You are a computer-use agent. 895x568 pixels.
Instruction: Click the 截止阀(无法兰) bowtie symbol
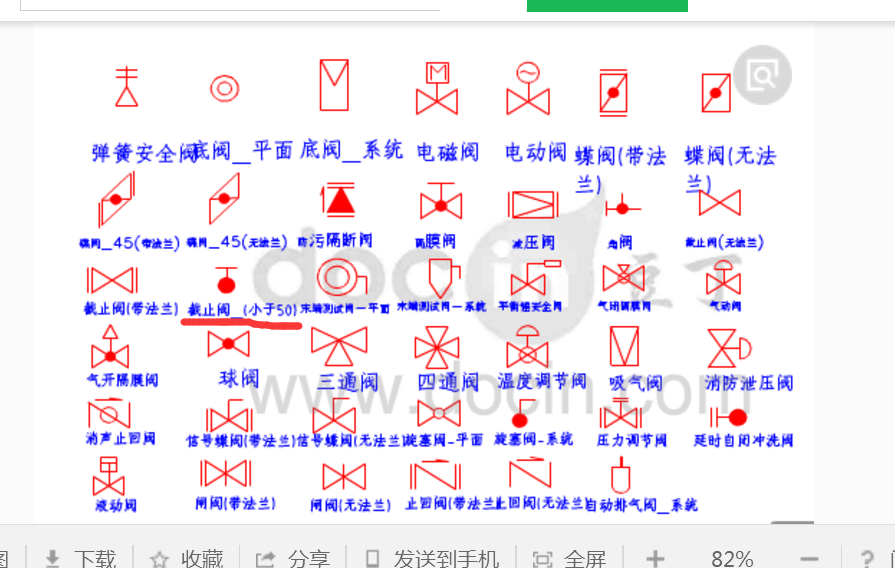pyautogui.click(x=720, y=203)
